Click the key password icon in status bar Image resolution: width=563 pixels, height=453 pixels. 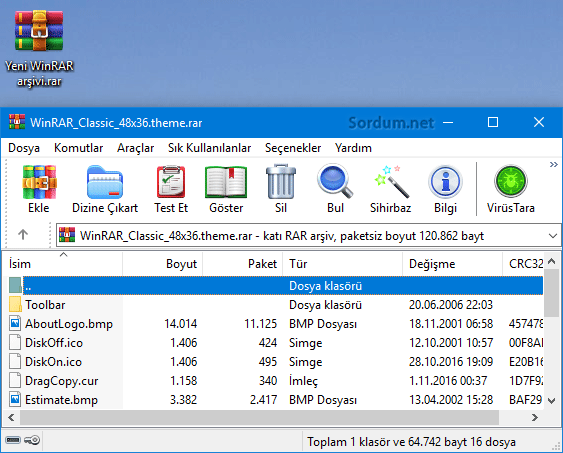pyautogui.click(x=32, y=440)
